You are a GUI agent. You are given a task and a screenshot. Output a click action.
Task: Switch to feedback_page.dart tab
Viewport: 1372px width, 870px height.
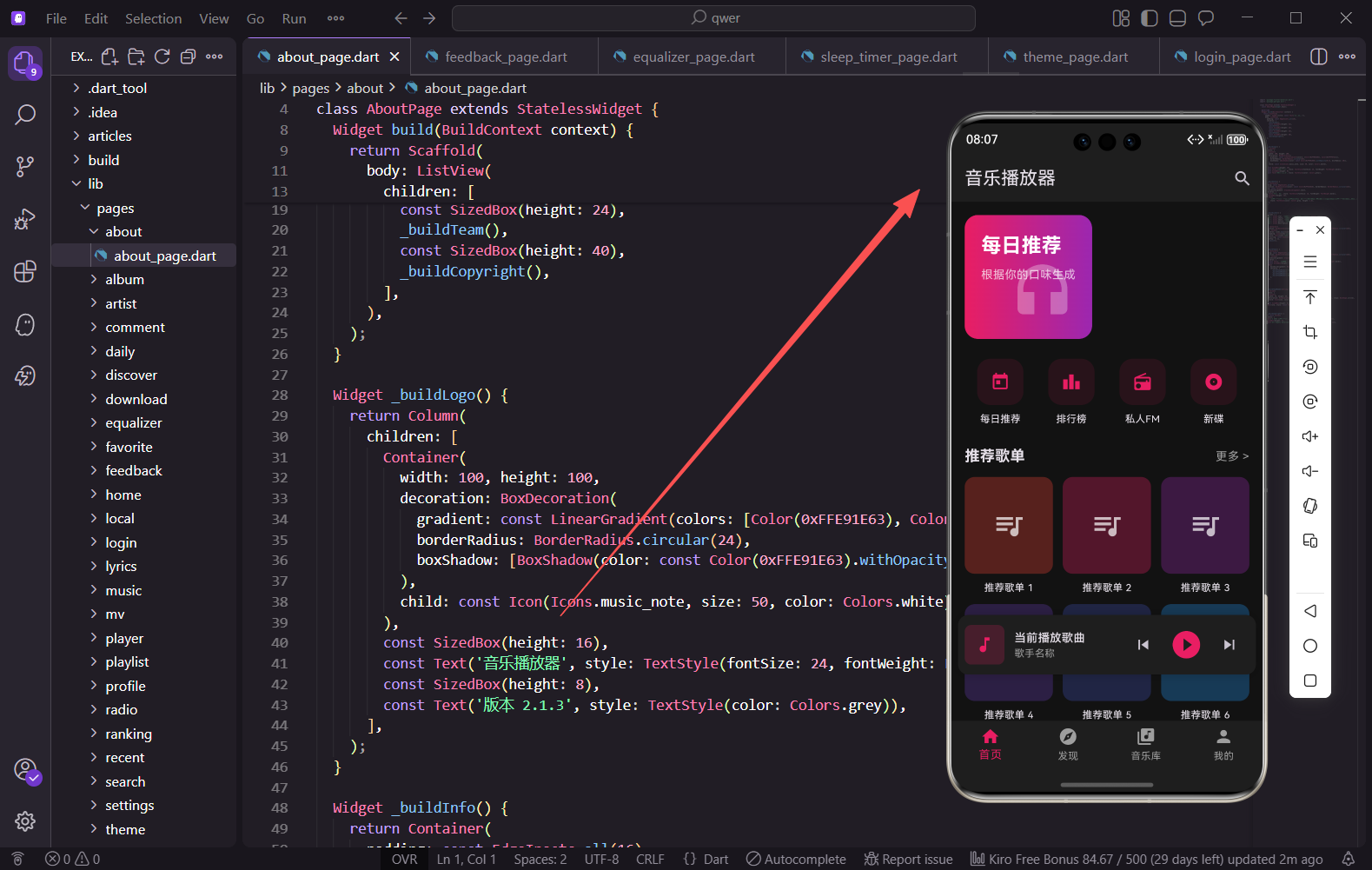(504, 56)
